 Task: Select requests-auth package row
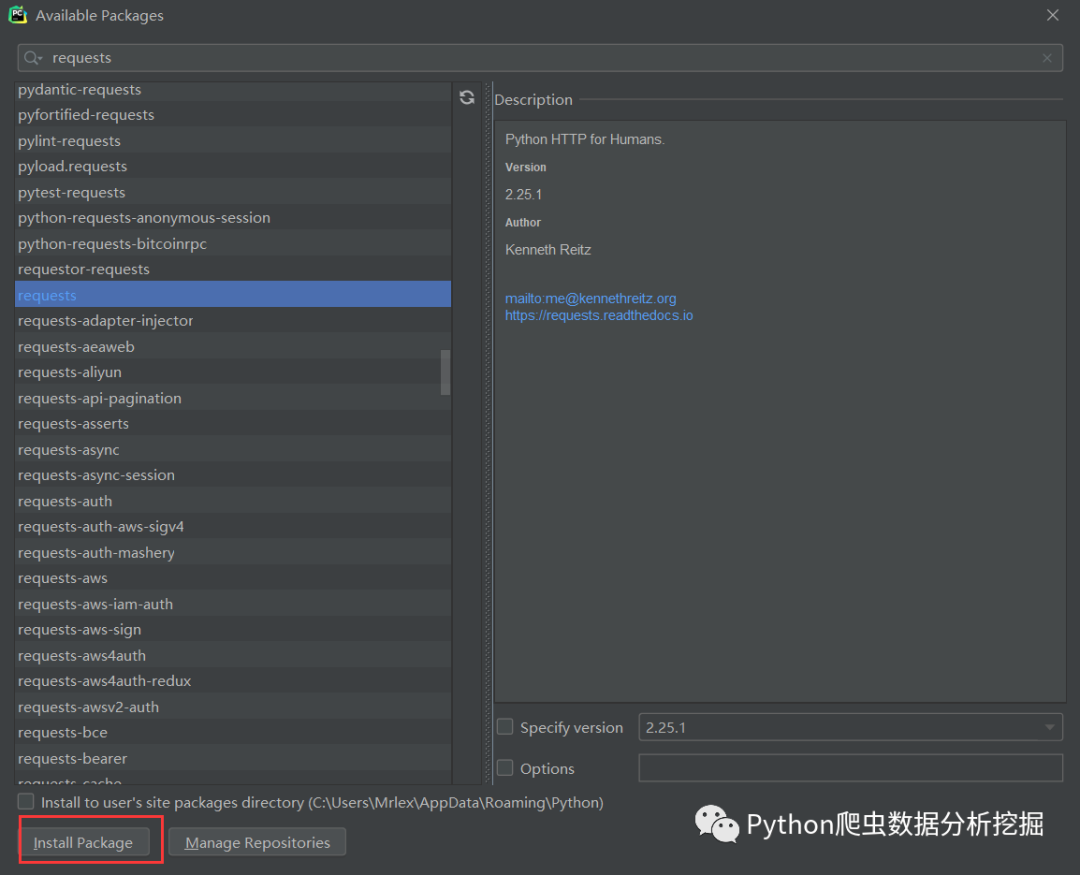(233, 501)
